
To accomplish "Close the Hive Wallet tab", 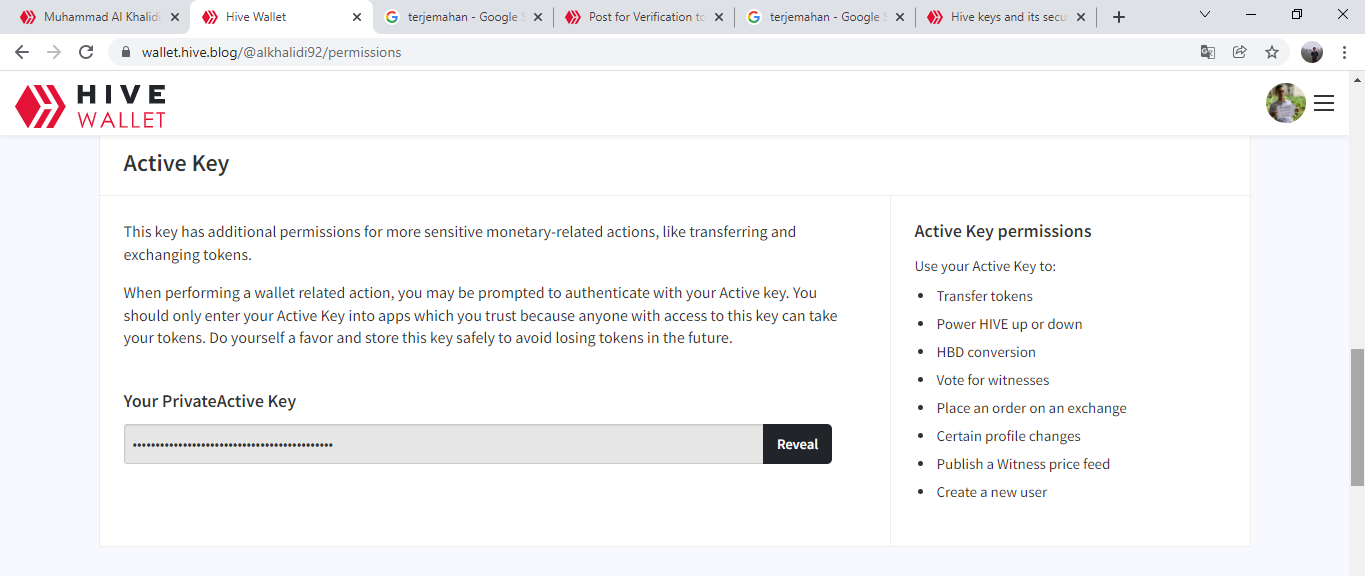I will pos(357,17).
